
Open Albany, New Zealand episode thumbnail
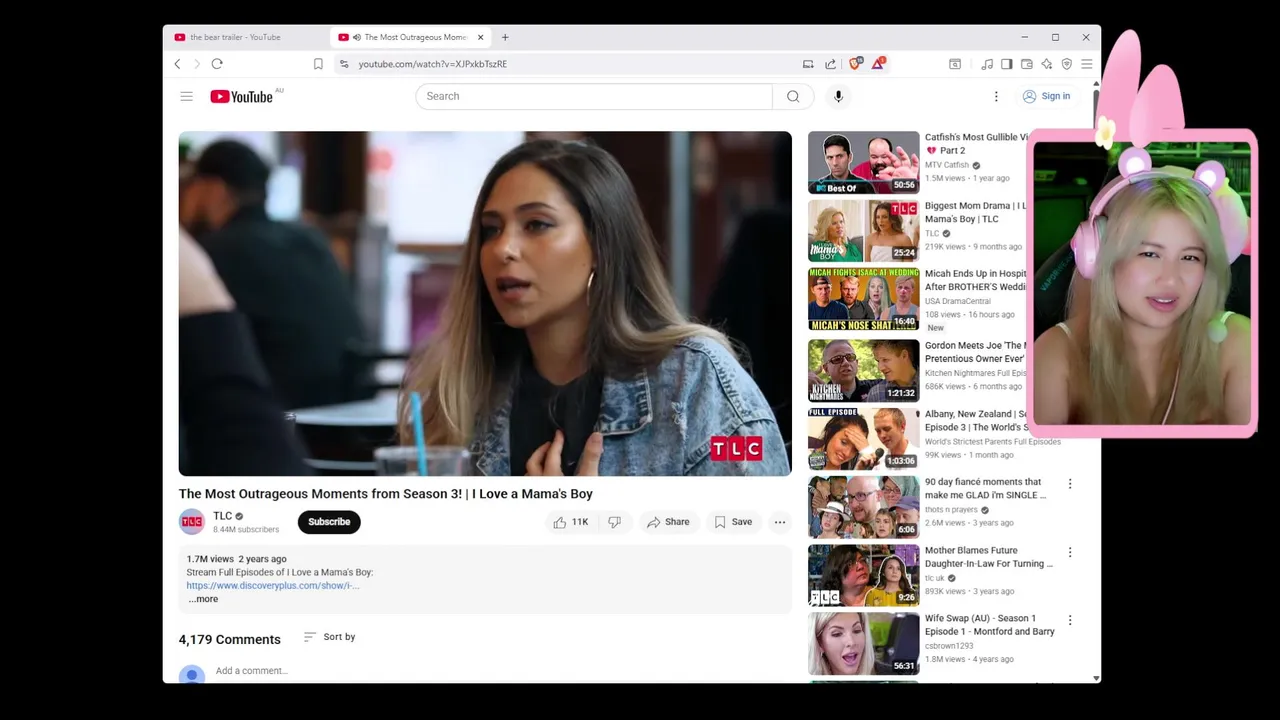click(864, 438)
